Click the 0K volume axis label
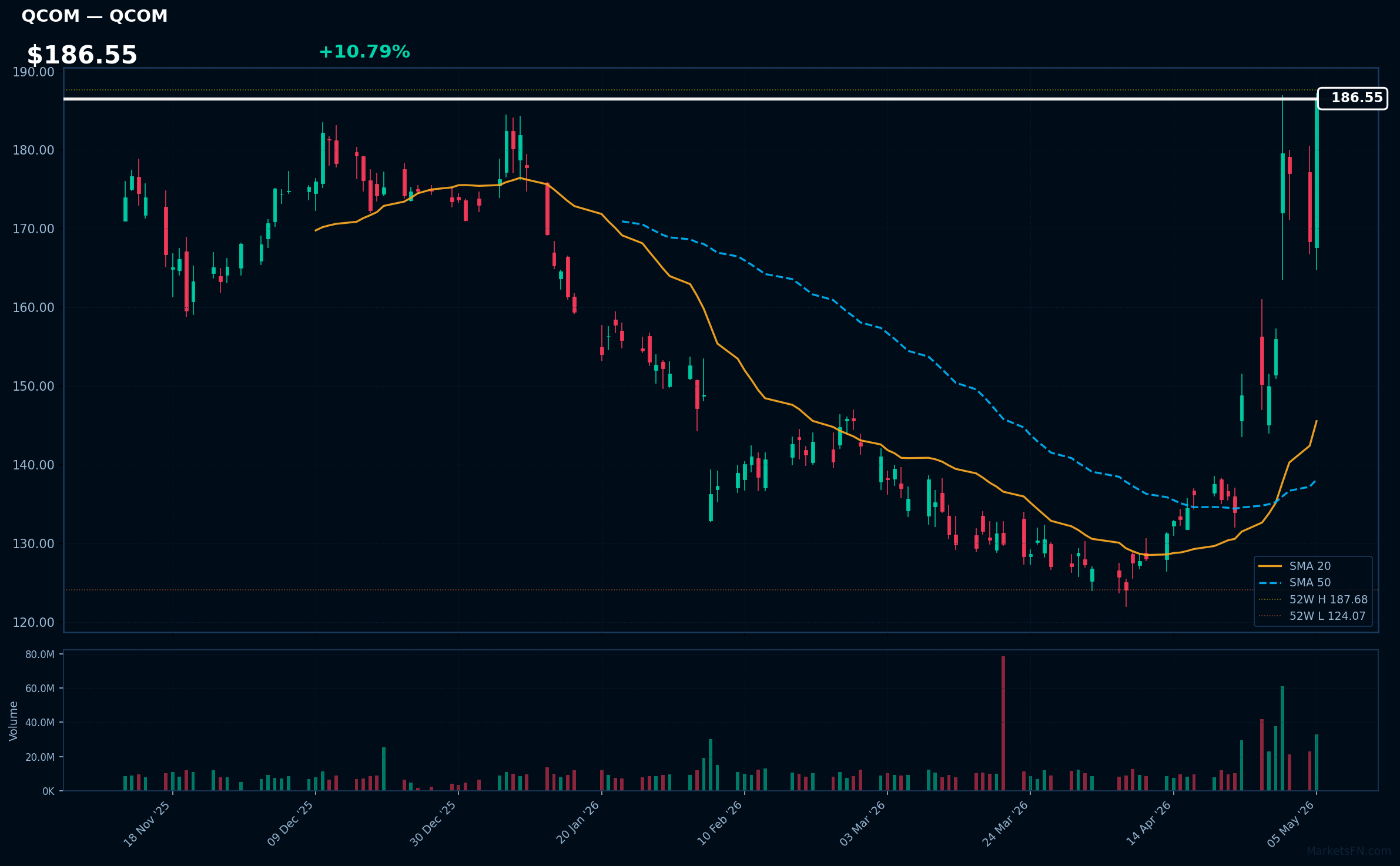This screenshot has height=866, width=1400. point(48,791)
